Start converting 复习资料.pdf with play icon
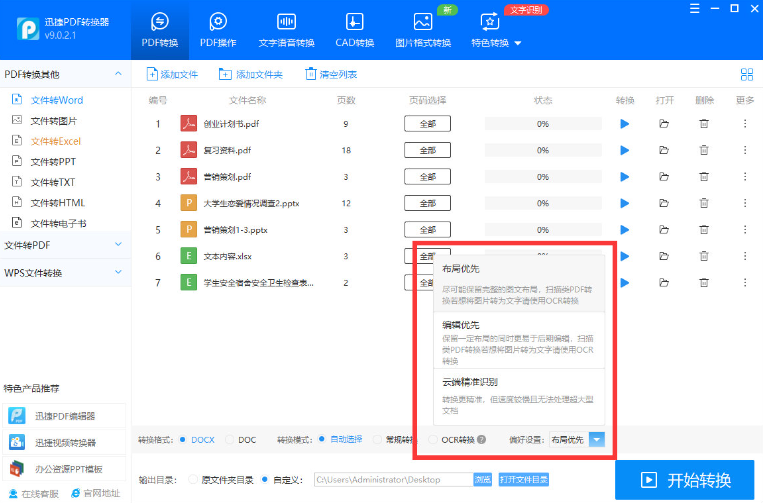This screenshot has width=763, height=503. 625,150
